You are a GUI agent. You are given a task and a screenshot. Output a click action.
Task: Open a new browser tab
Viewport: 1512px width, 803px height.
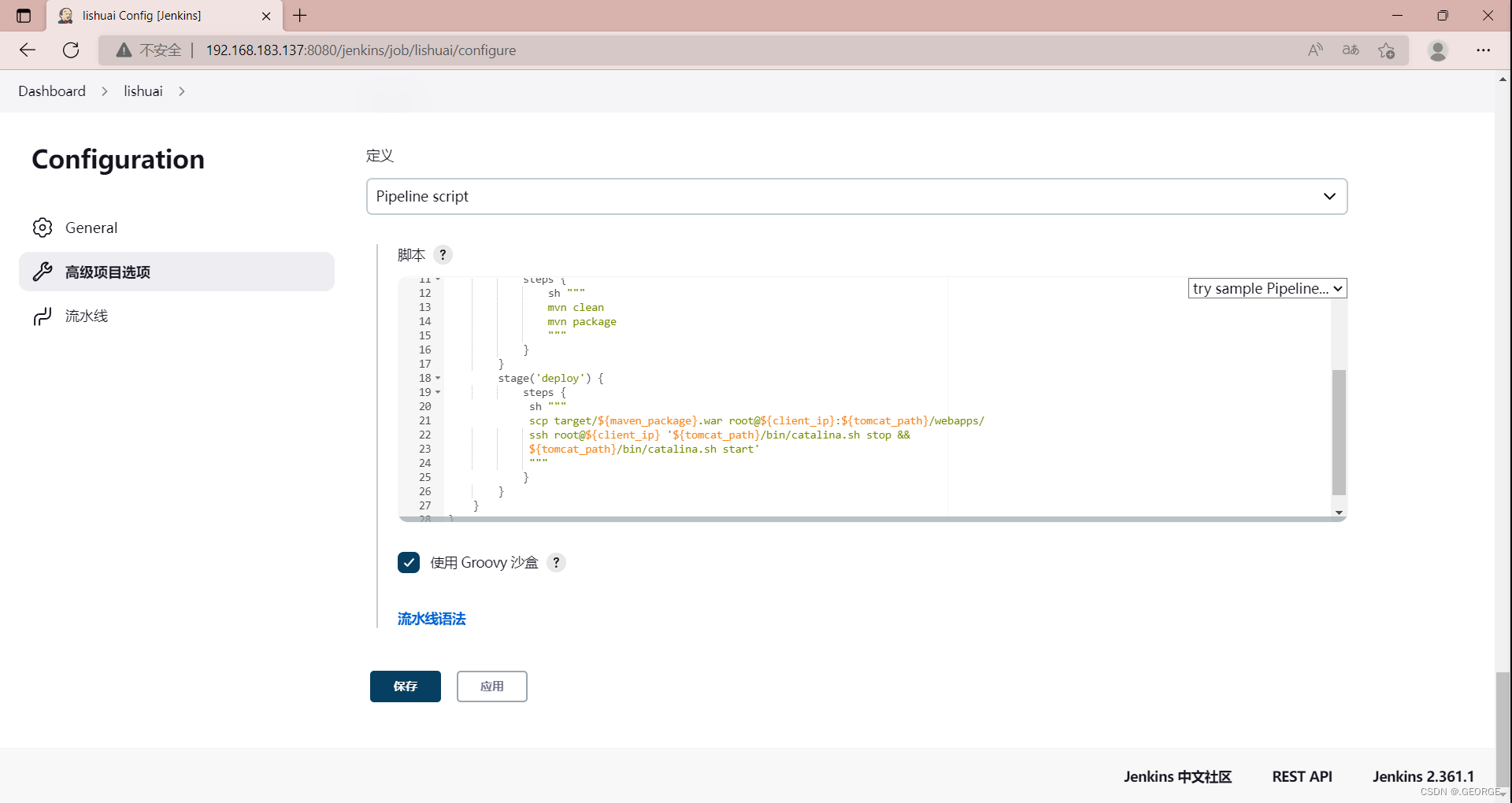pos(300,16)
